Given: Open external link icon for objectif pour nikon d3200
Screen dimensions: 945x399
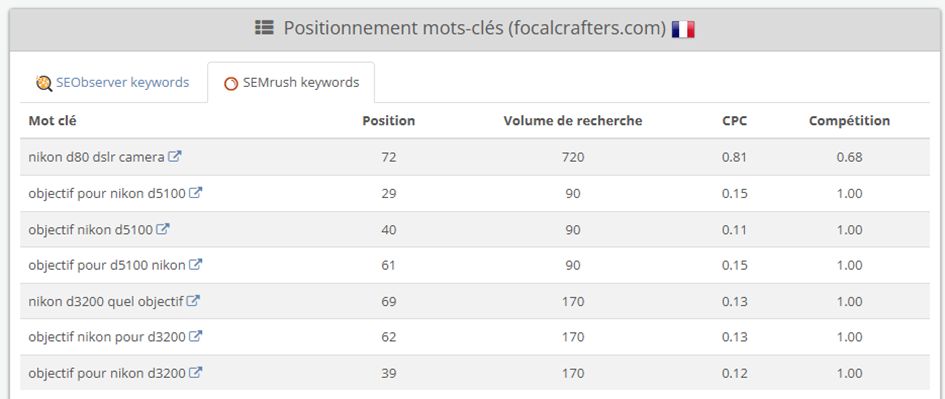Looking at the screenshot, I should pyautogui.click(x=195, y=372).
